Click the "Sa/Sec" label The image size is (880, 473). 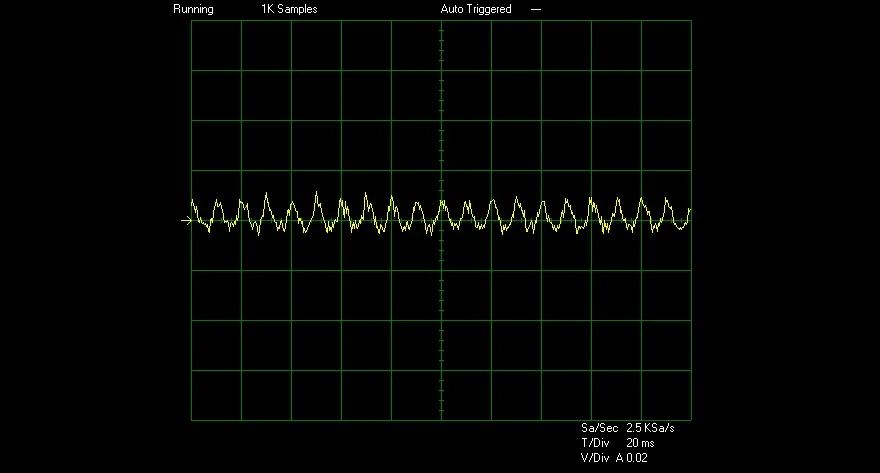(x=599, y=428)
